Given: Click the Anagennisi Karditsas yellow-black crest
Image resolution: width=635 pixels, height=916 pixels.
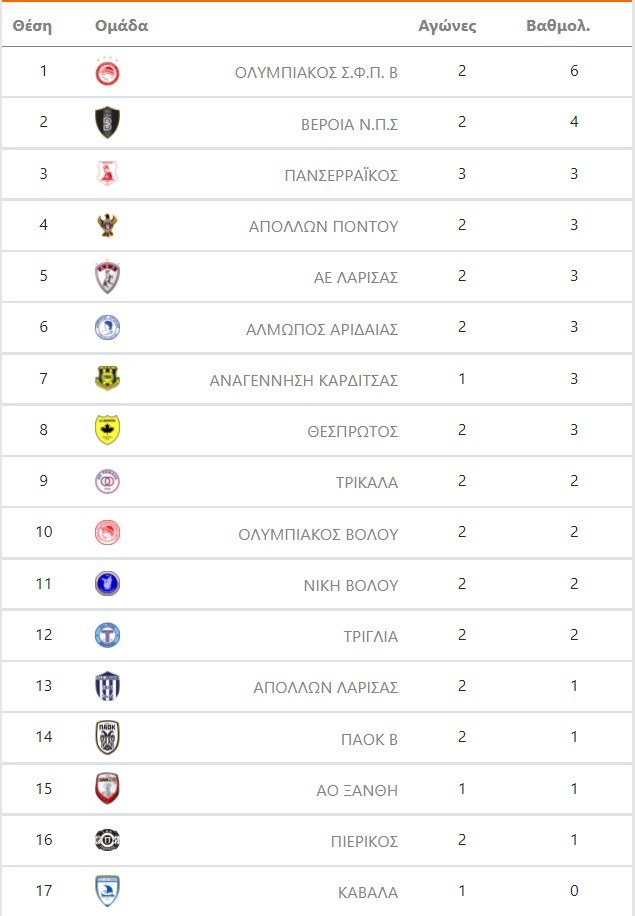Looking at the screenshot, I should (x=107, y=379).
